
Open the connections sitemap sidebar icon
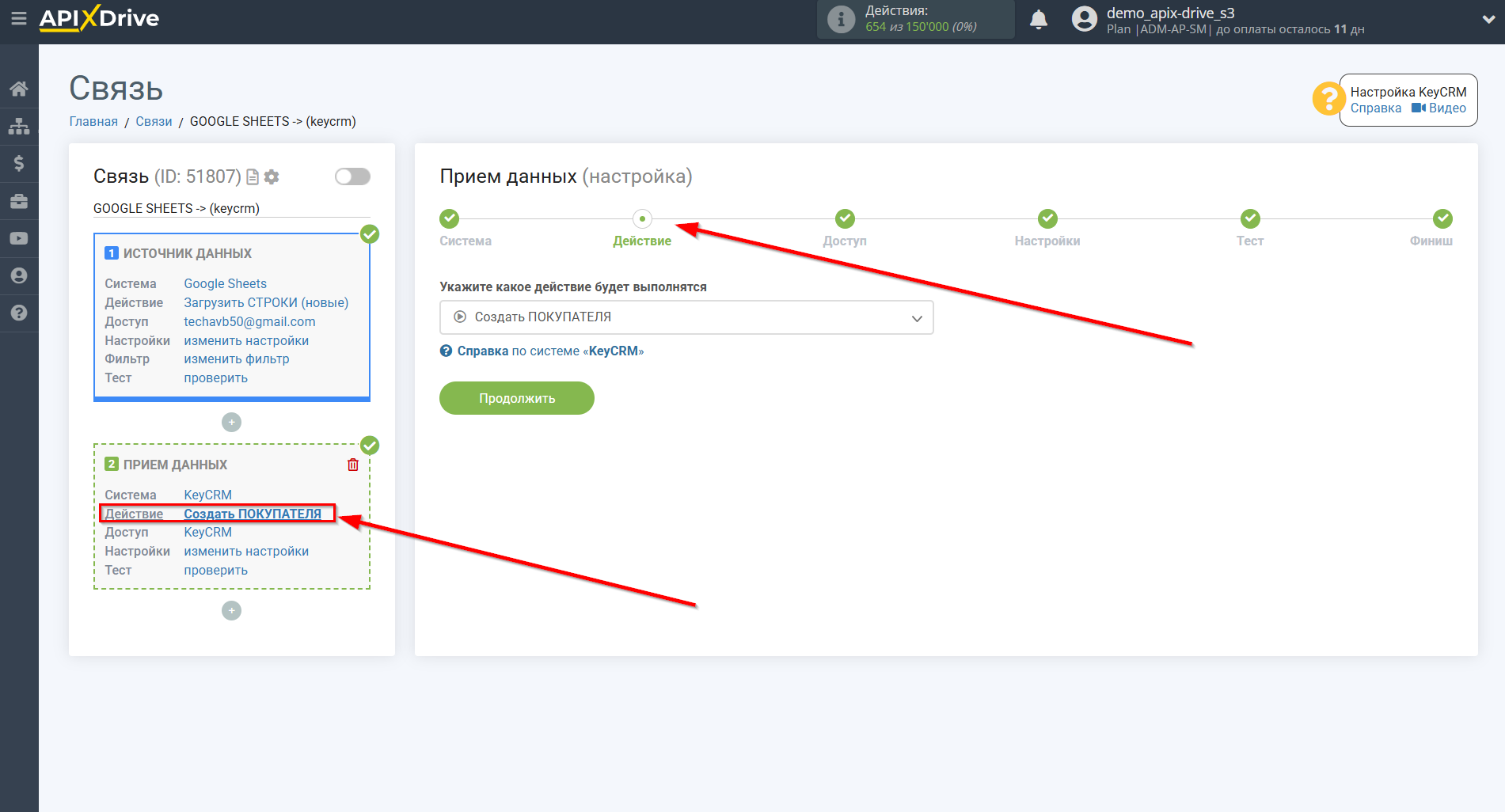19,126
